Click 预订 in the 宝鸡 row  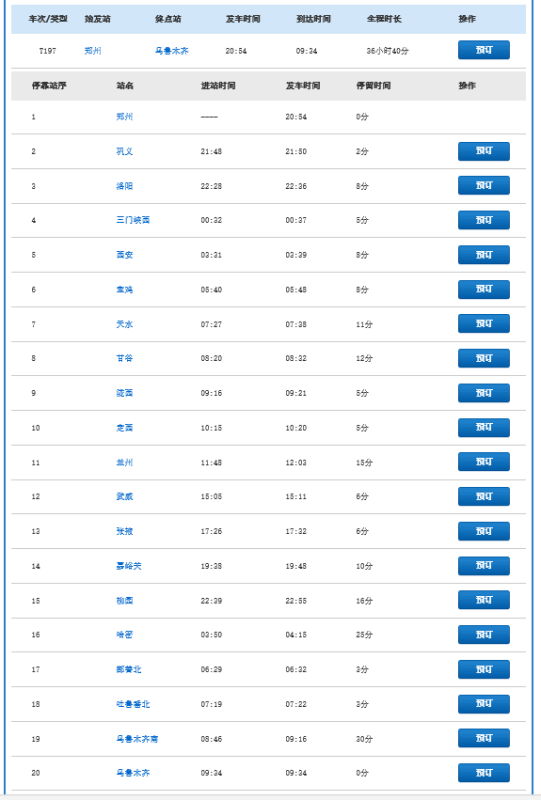(483, 289)
